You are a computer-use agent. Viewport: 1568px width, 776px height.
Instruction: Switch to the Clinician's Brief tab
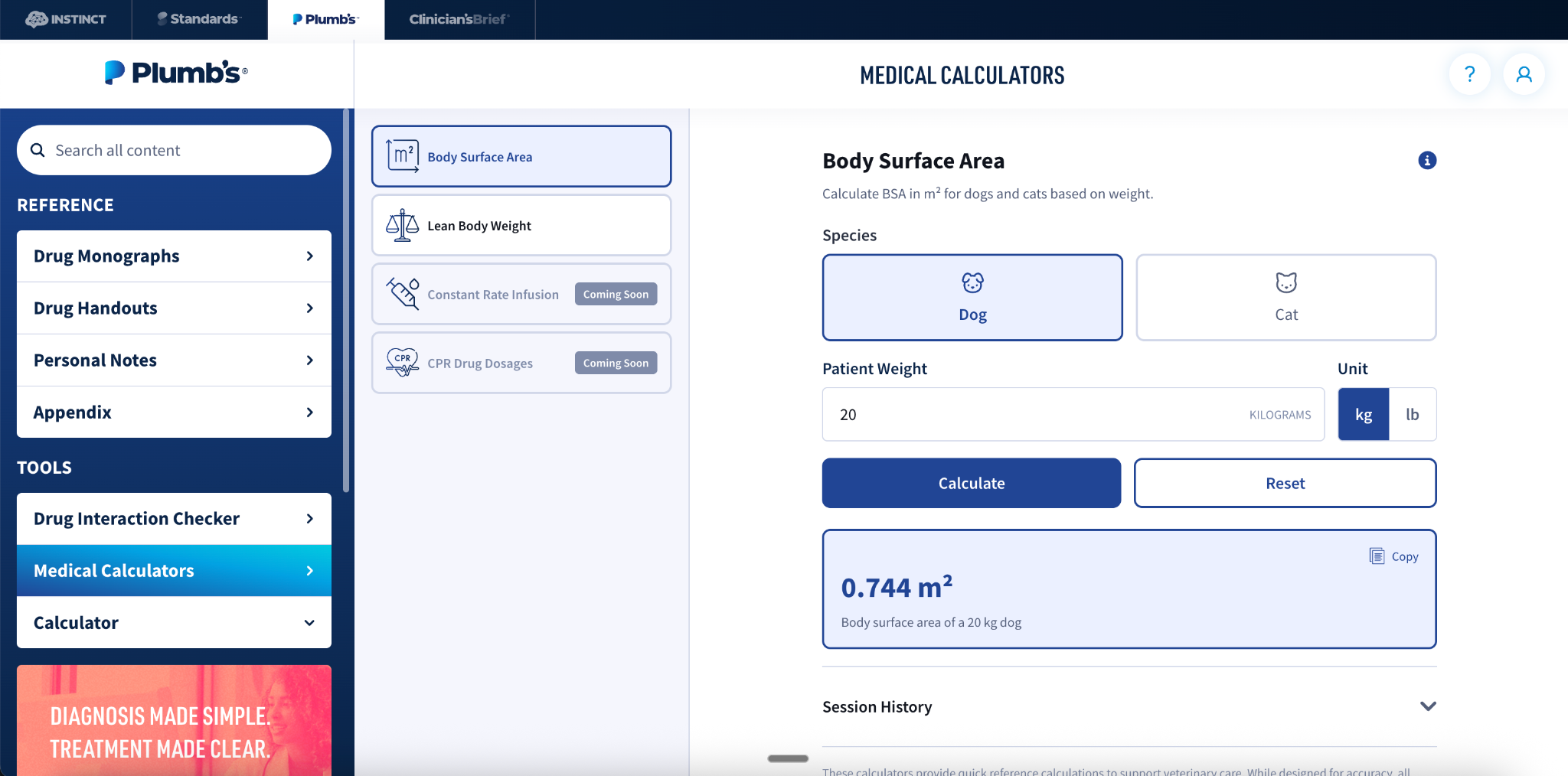click(x=459, y=19)
